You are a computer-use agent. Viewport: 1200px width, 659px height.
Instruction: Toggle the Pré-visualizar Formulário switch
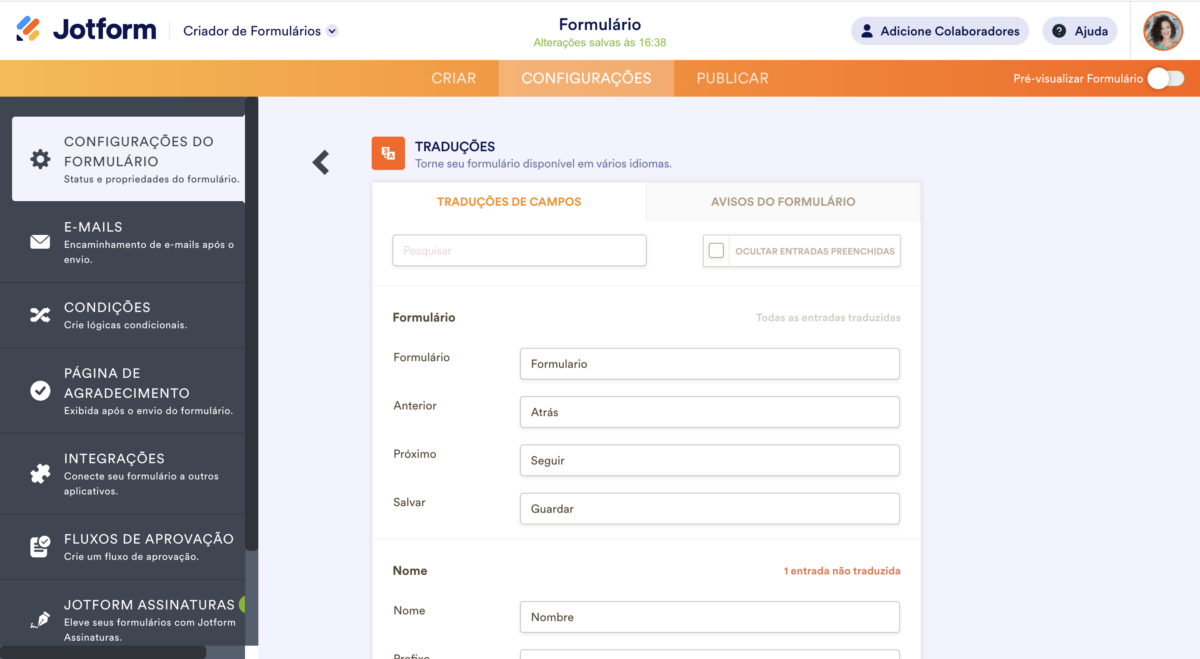(x=1165, y=79)
